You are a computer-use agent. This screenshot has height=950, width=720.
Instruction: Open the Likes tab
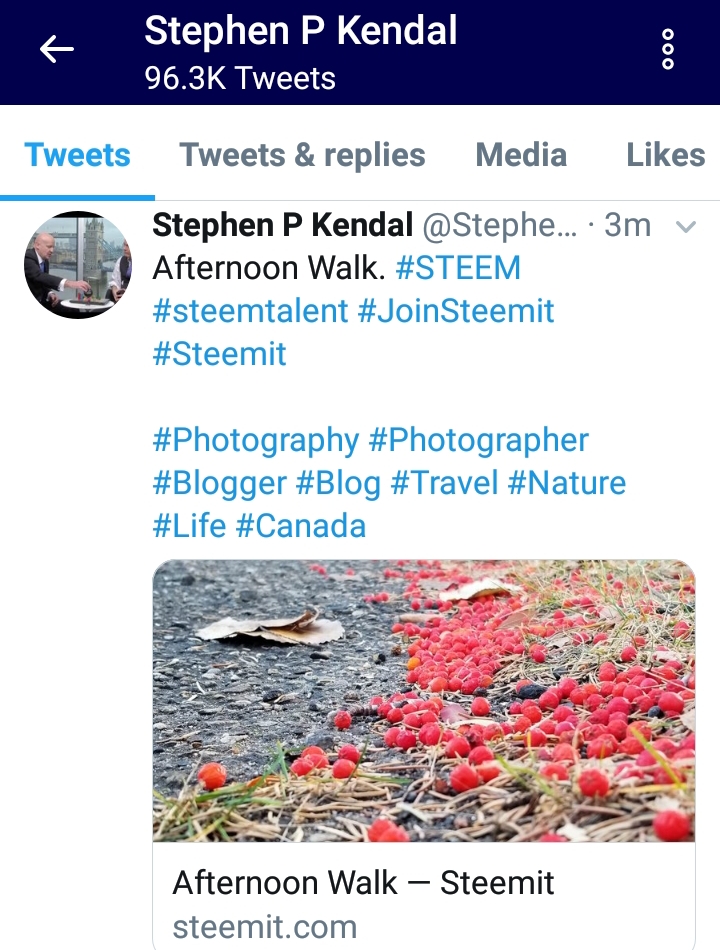[x=665, y=155]
